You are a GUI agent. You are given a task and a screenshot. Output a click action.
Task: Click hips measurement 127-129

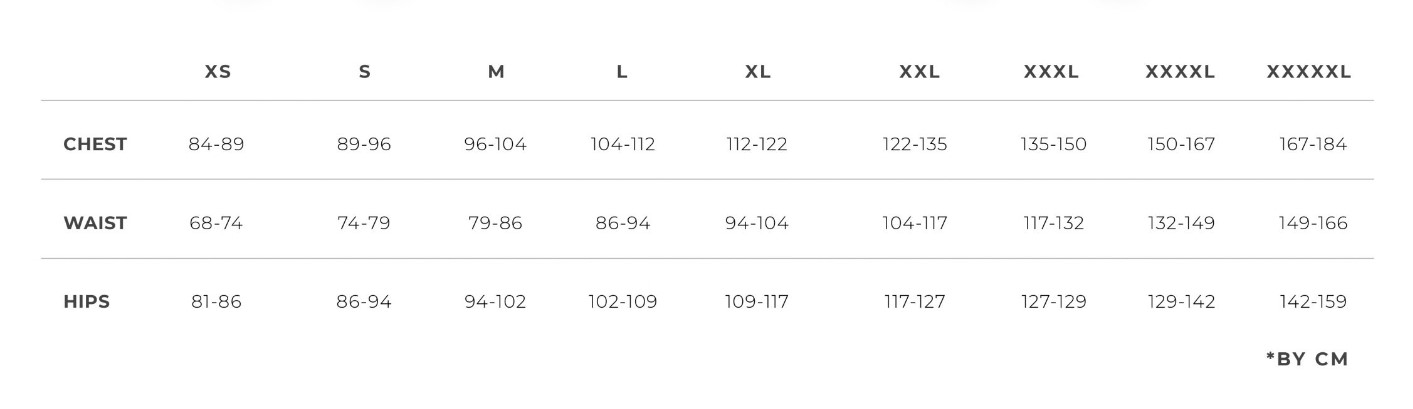click(x=1053, y=302)
